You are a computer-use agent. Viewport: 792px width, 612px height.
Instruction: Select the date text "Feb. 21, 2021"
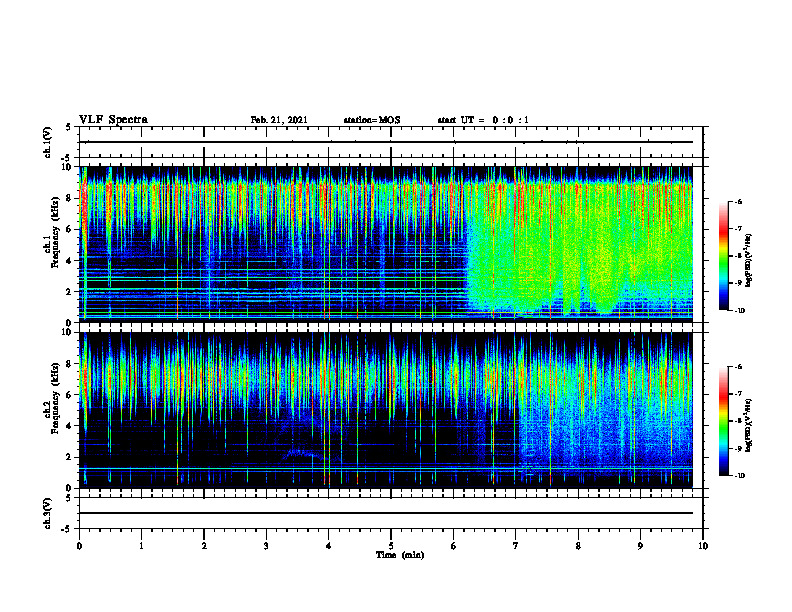(x=279, y=120)
